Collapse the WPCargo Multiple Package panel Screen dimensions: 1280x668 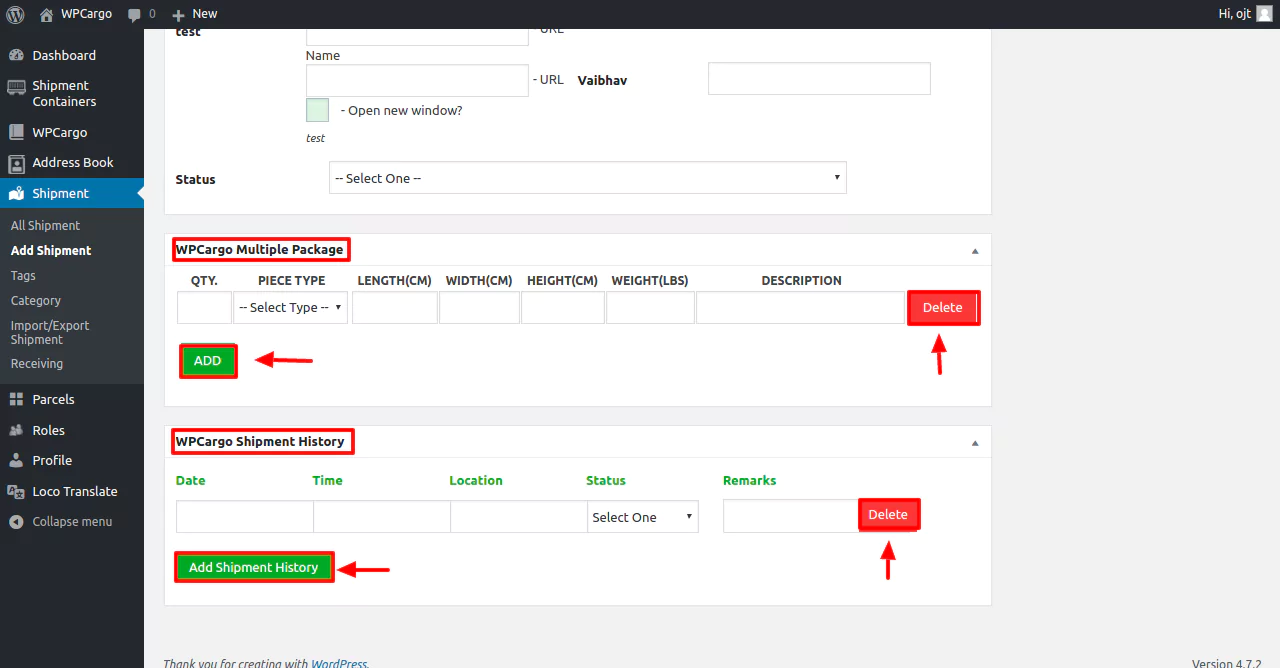(975, 251)
